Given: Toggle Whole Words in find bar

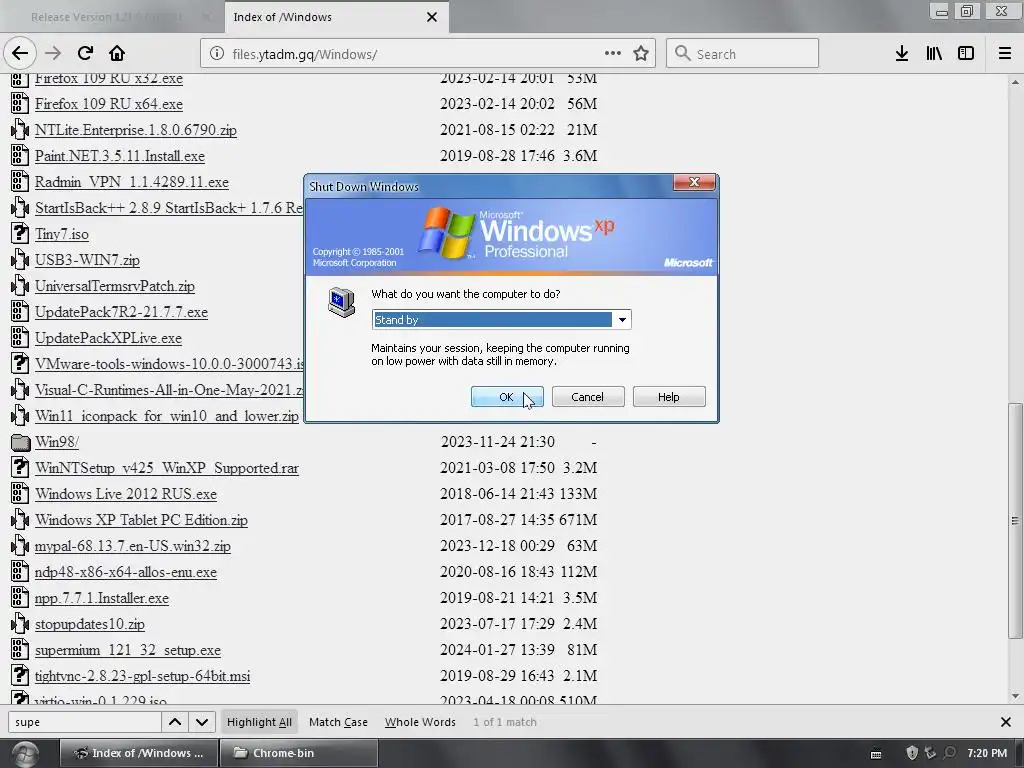Looking at the screenshot, I should (x=420, y=722).
